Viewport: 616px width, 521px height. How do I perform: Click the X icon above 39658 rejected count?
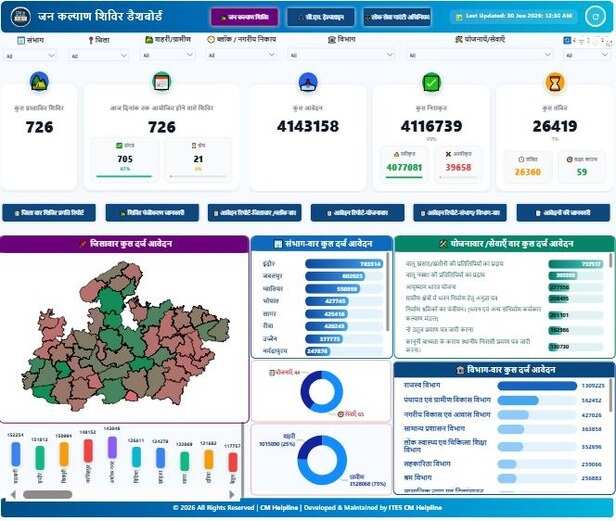point(448,154)
